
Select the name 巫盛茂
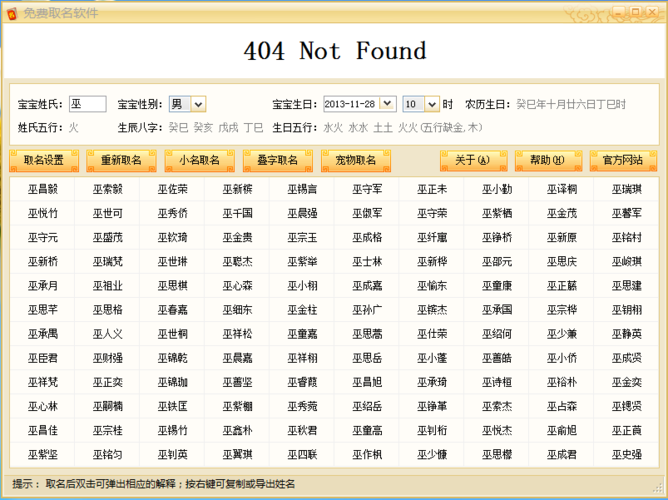click(108, 237)
